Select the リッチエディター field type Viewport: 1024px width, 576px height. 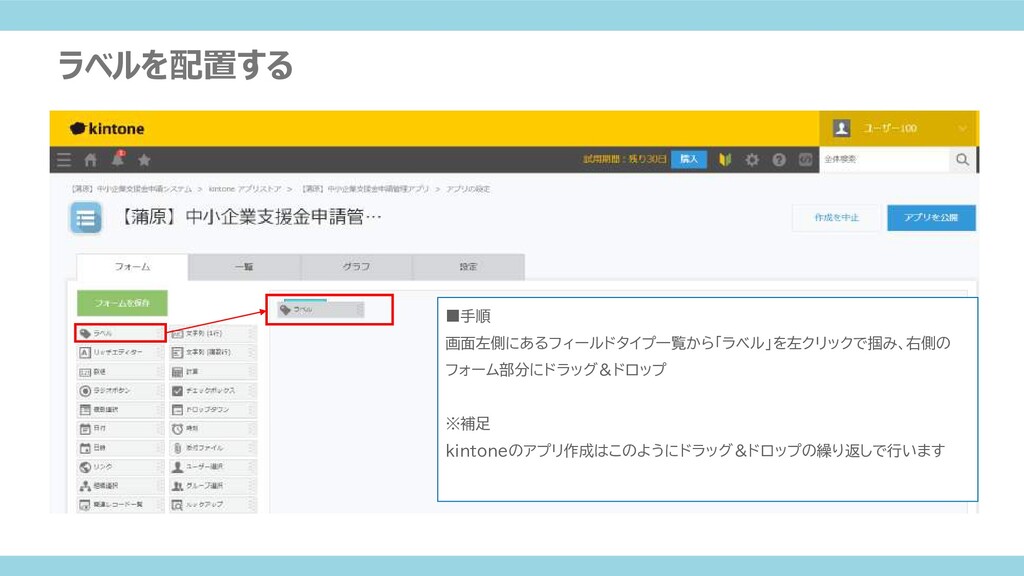(120, 352)
